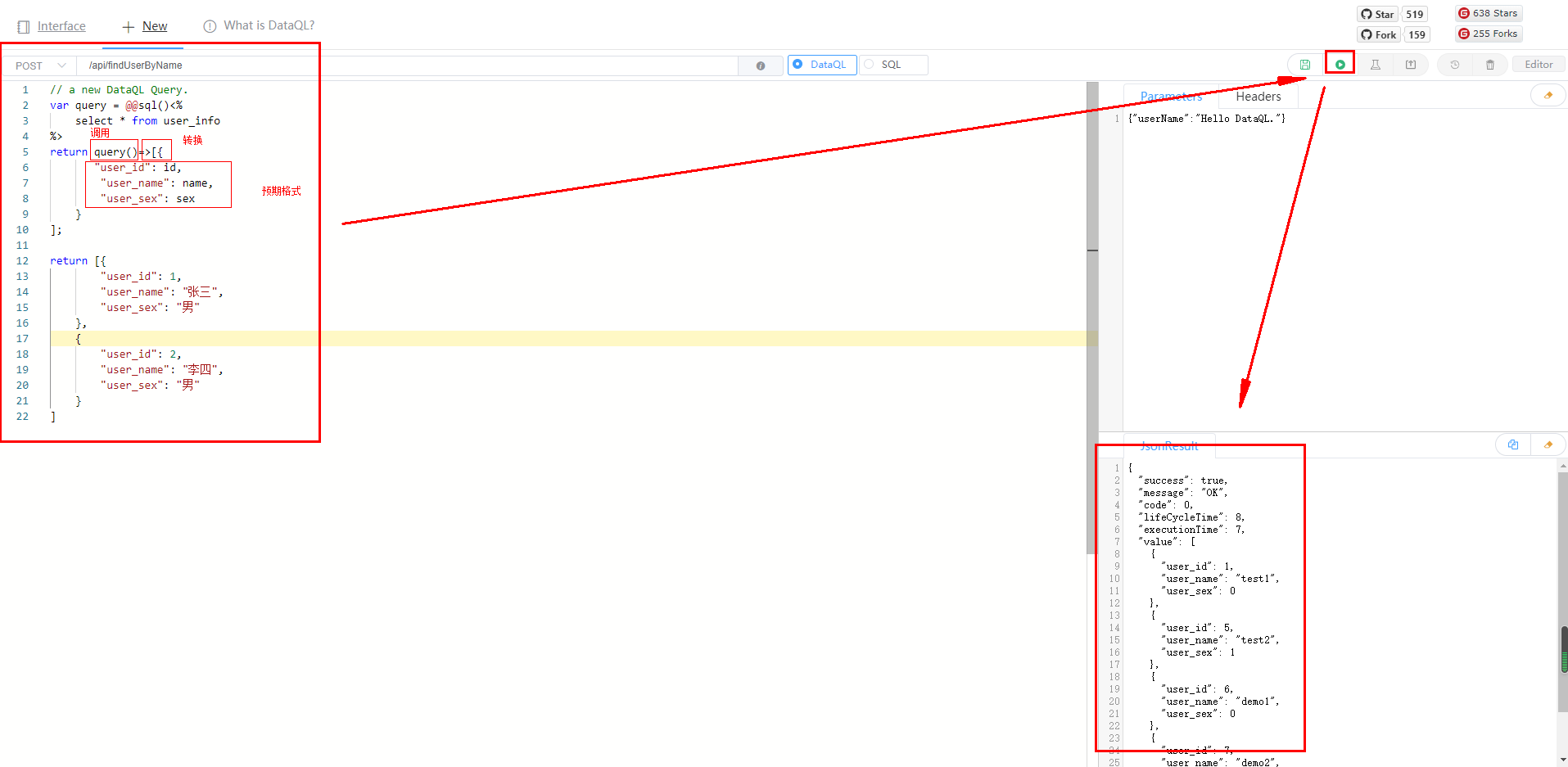Open the New tab
This screenshot has height=767, width=1568.
click(x=145, y=26)
